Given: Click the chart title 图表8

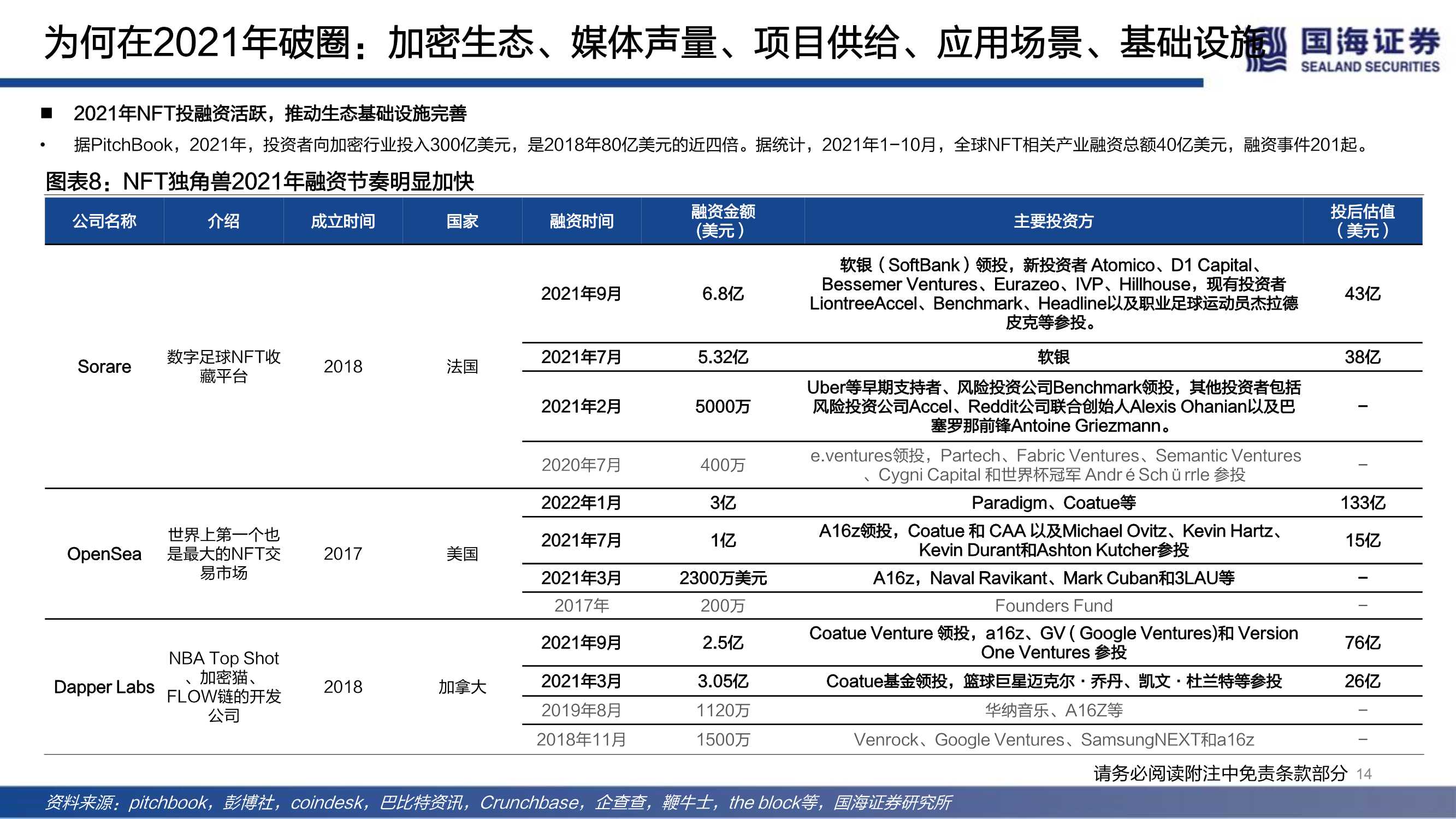Looking at the screenshot, I should [259, 182].
